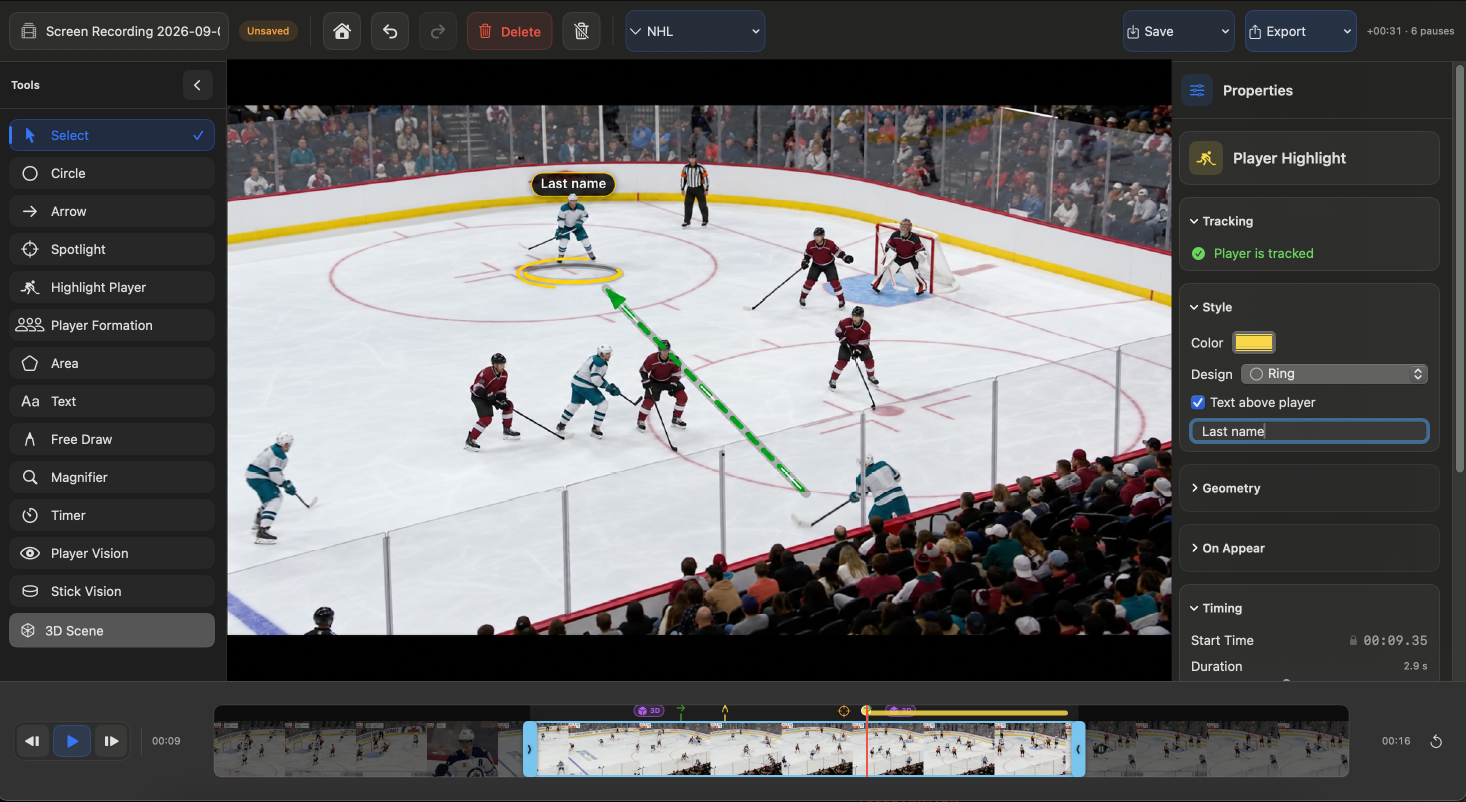The height and width of the screenshot is (802, 1466).
Task: Add a Timer element
Action: coord(112,515)
